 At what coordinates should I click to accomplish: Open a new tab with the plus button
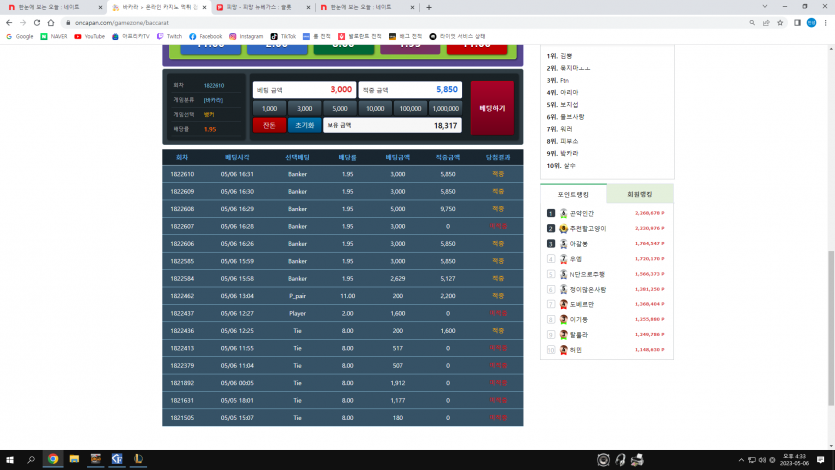[429, 7]
